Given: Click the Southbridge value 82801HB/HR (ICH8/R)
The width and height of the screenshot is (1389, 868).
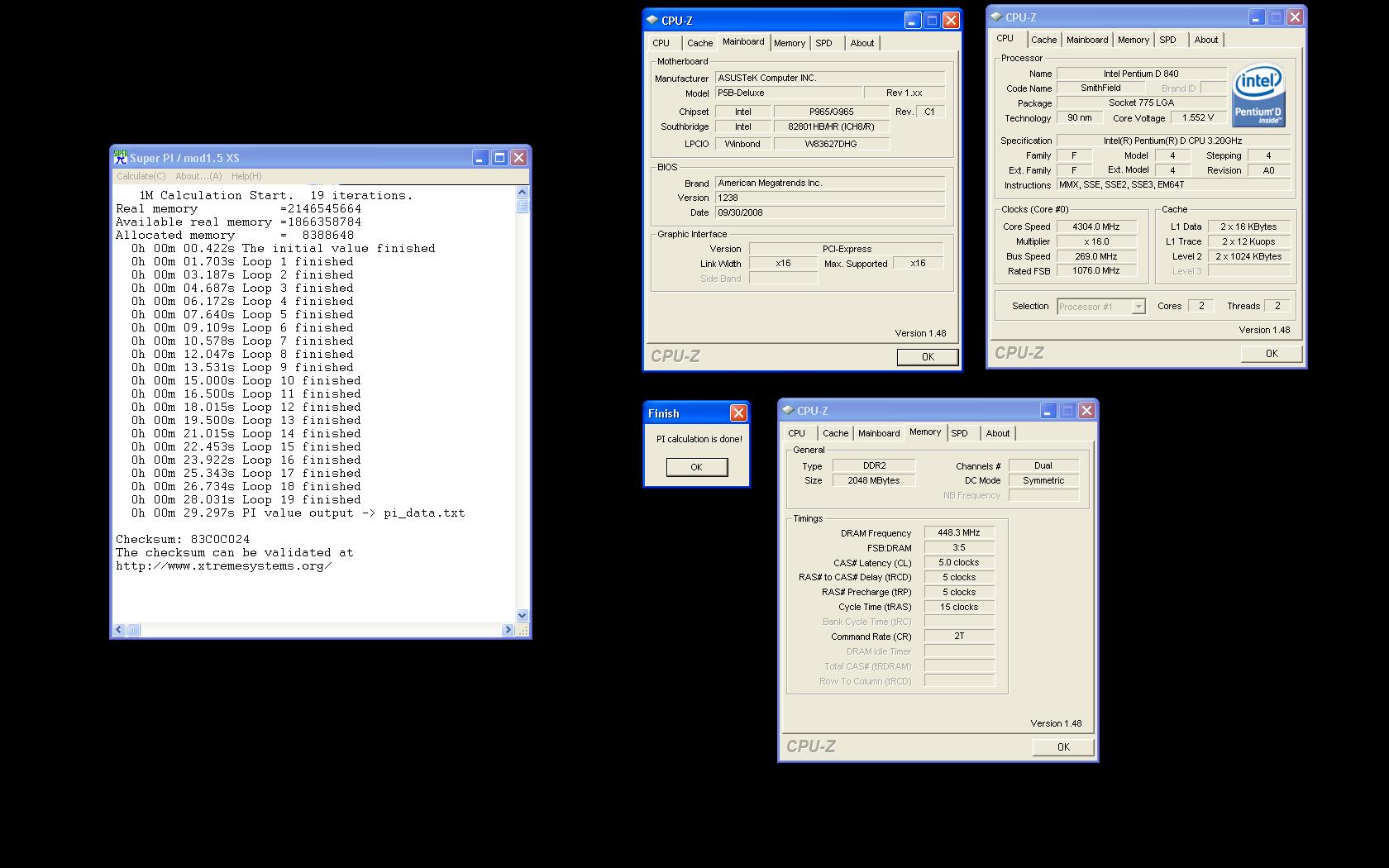Looking at the screenshot, I should click(832, 127).
